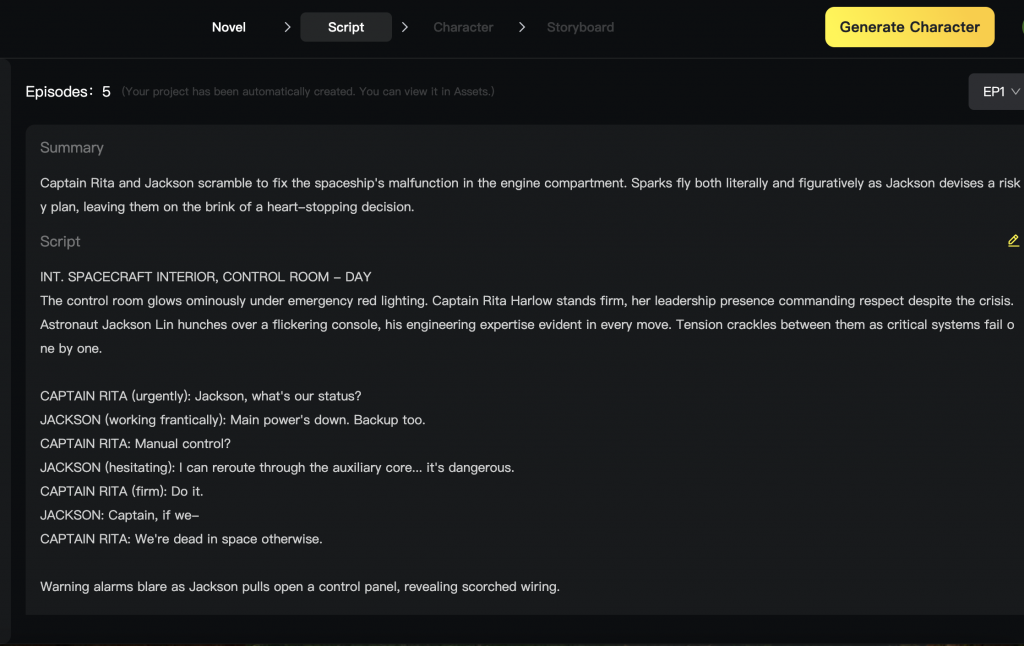Click the Episodes: 5 count label
The image size is (1024, 646).
pyautogui.click(x=68, y=92)
